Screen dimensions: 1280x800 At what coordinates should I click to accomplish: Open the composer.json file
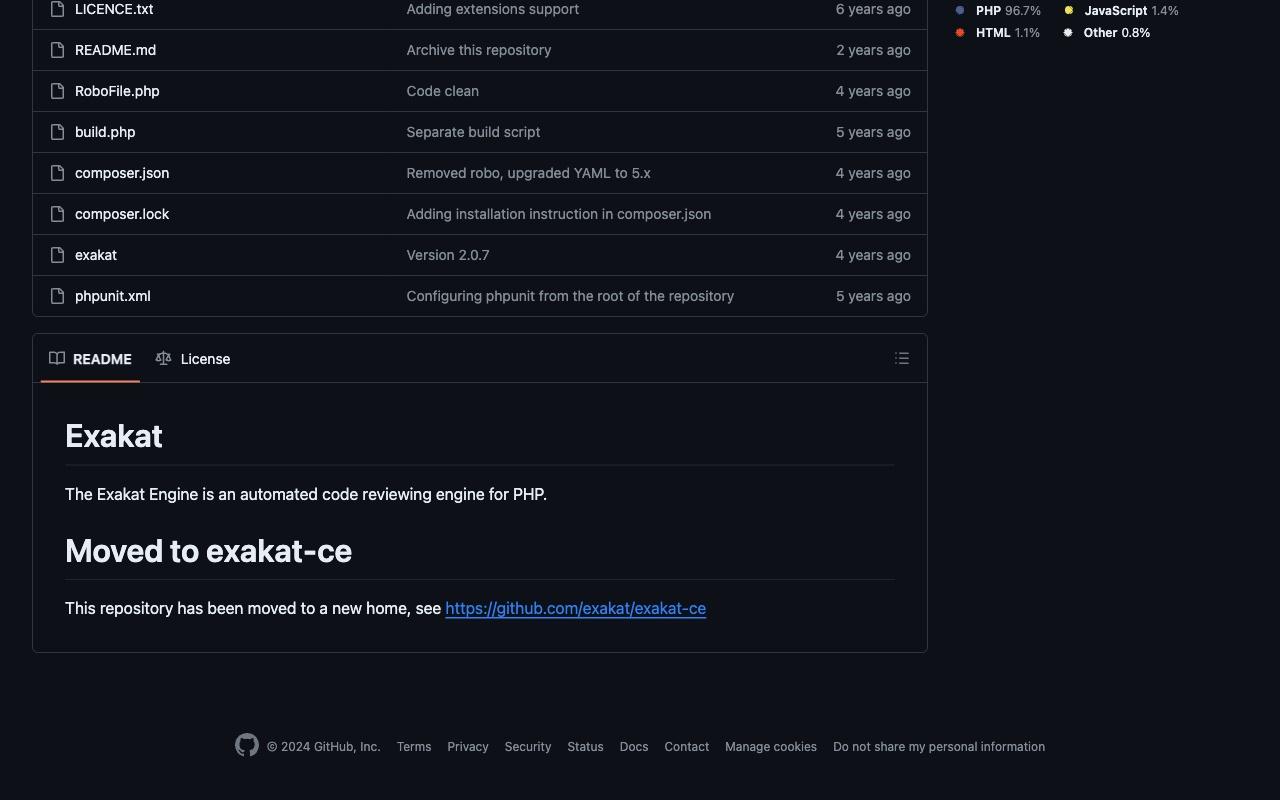point(122,173)
